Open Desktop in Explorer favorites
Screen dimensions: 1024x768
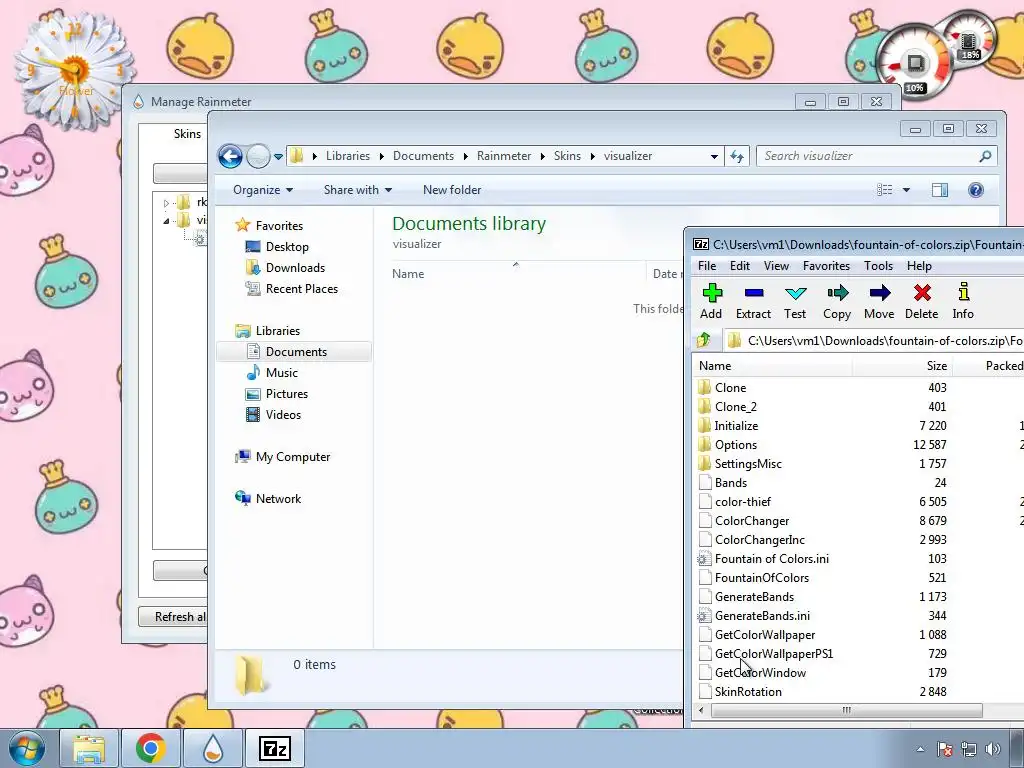coord(287,247)
